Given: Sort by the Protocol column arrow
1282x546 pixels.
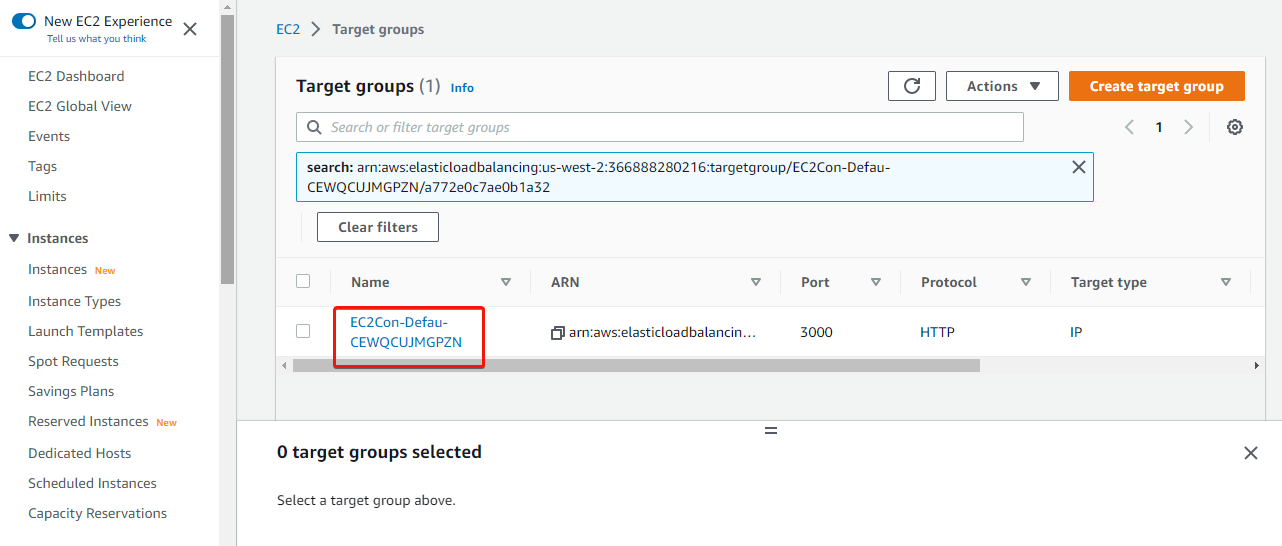Looking at the screenshot, I should click(x=1026, y=282).
